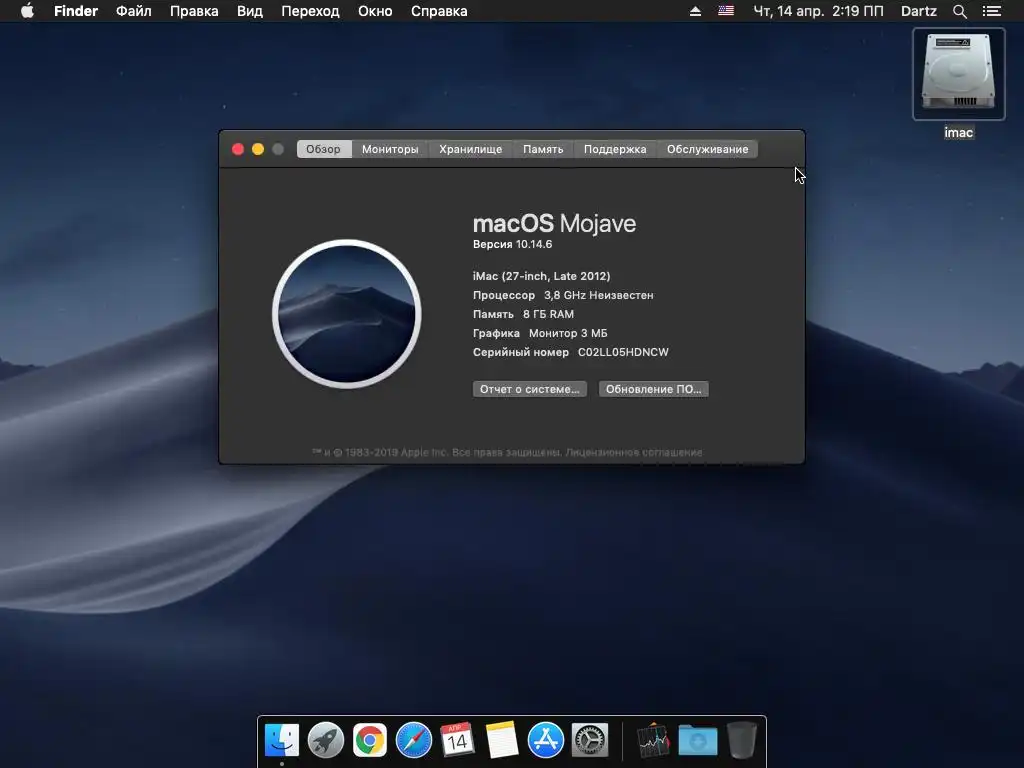Minimize the About This Mac window
The image size is (1024, 768).
[258, 149]
